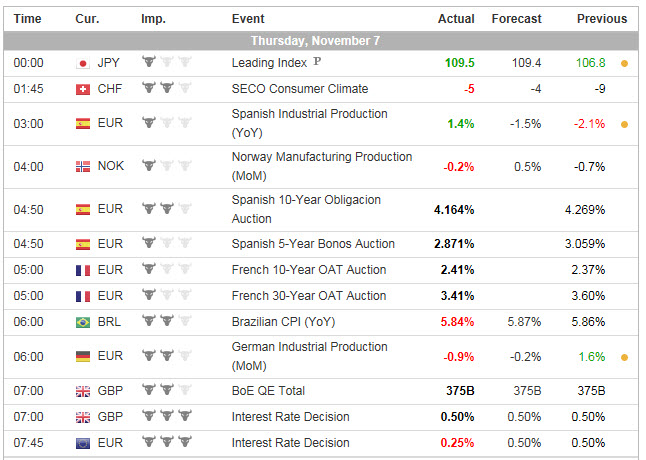Click the Thursday, November 7 date bar
Viewport: 646px width, 460px height.
(322, 41)
